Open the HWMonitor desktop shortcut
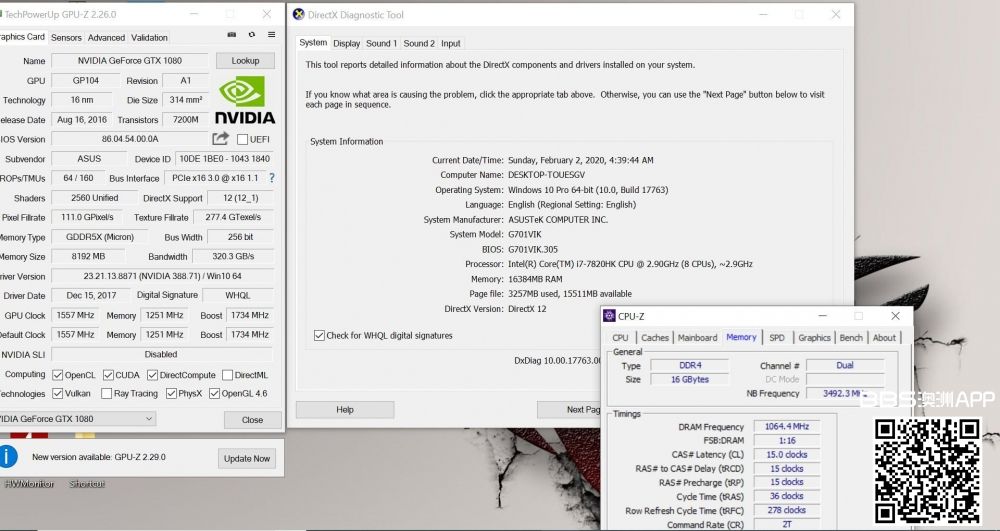The image size is (1000, 531). [x=29, y=484]
